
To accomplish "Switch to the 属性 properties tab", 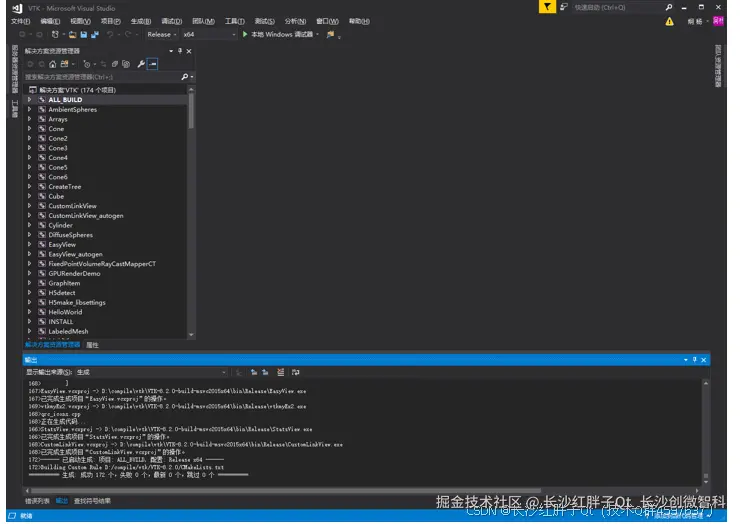I will [x=92, y=346].
